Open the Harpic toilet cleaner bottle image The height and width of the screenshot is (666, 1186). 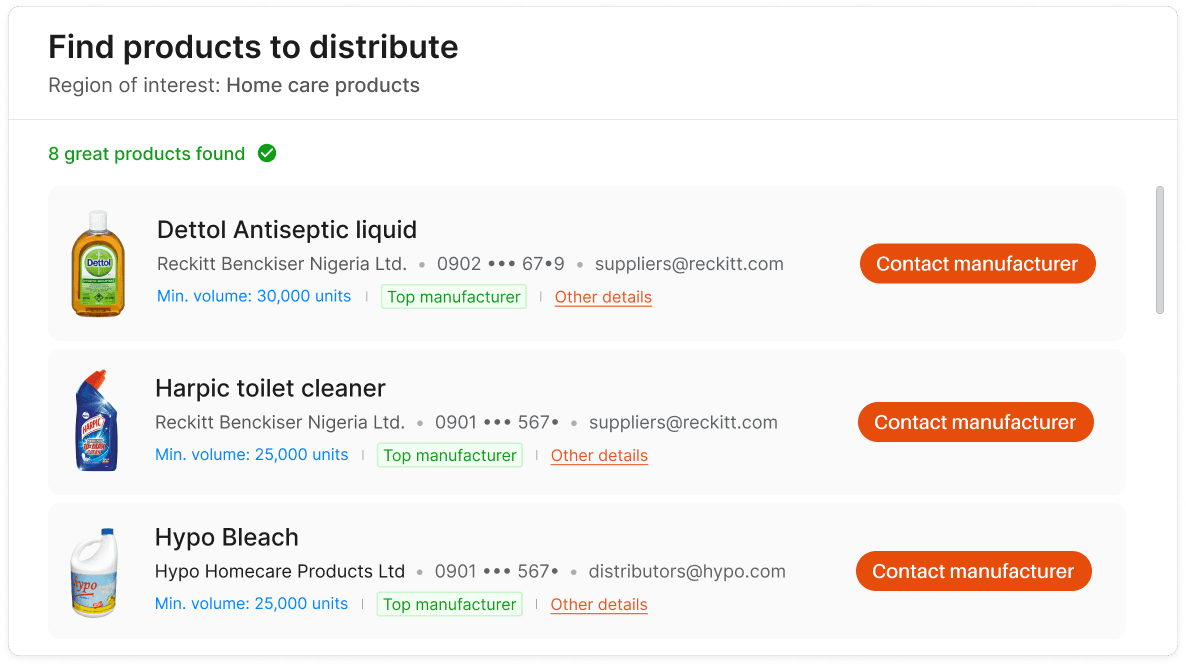pos(96,421)
